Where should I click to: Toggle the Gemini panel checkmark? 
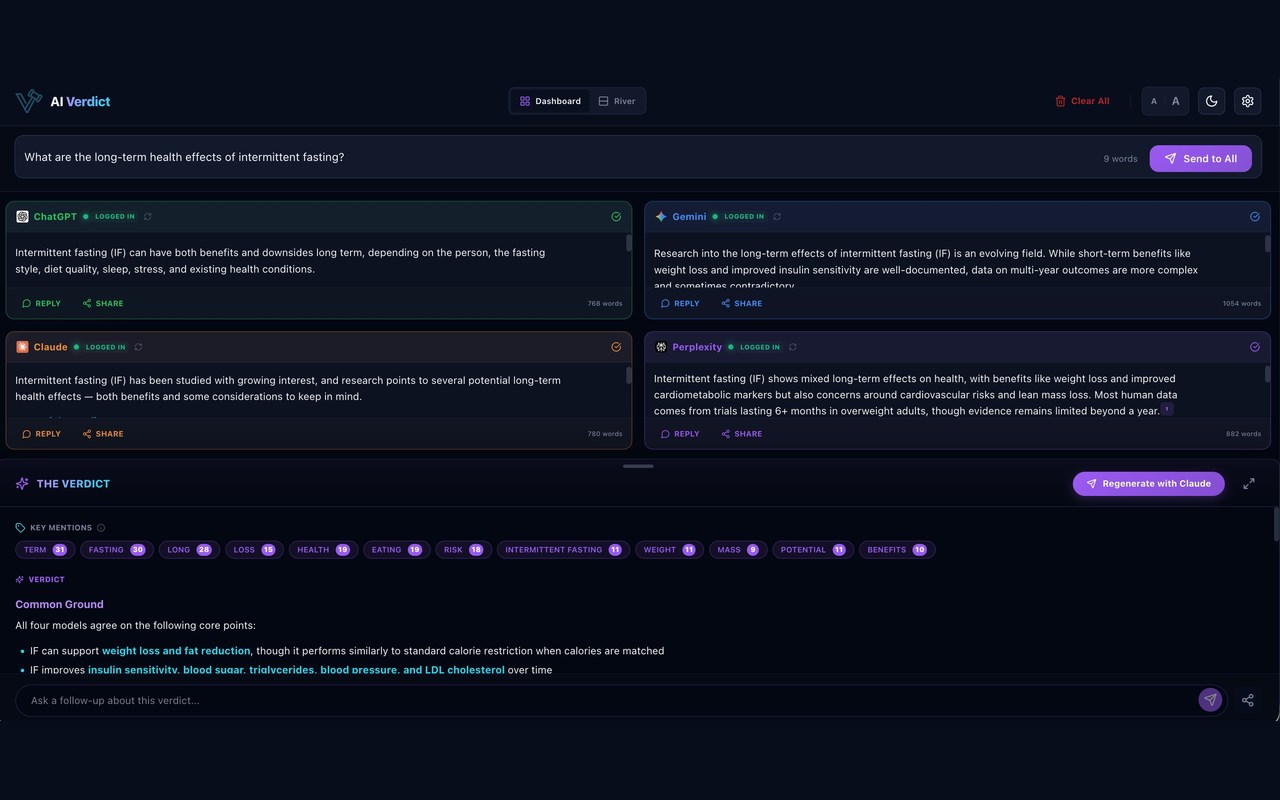click(x=1255, y=216)
